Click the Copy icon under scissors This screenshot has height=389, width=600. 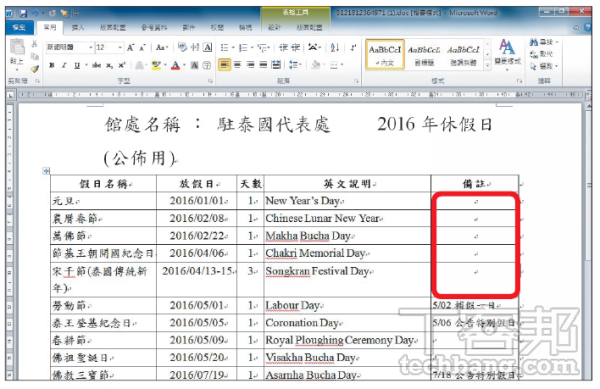pyautogui.click(x=34, y=57)
